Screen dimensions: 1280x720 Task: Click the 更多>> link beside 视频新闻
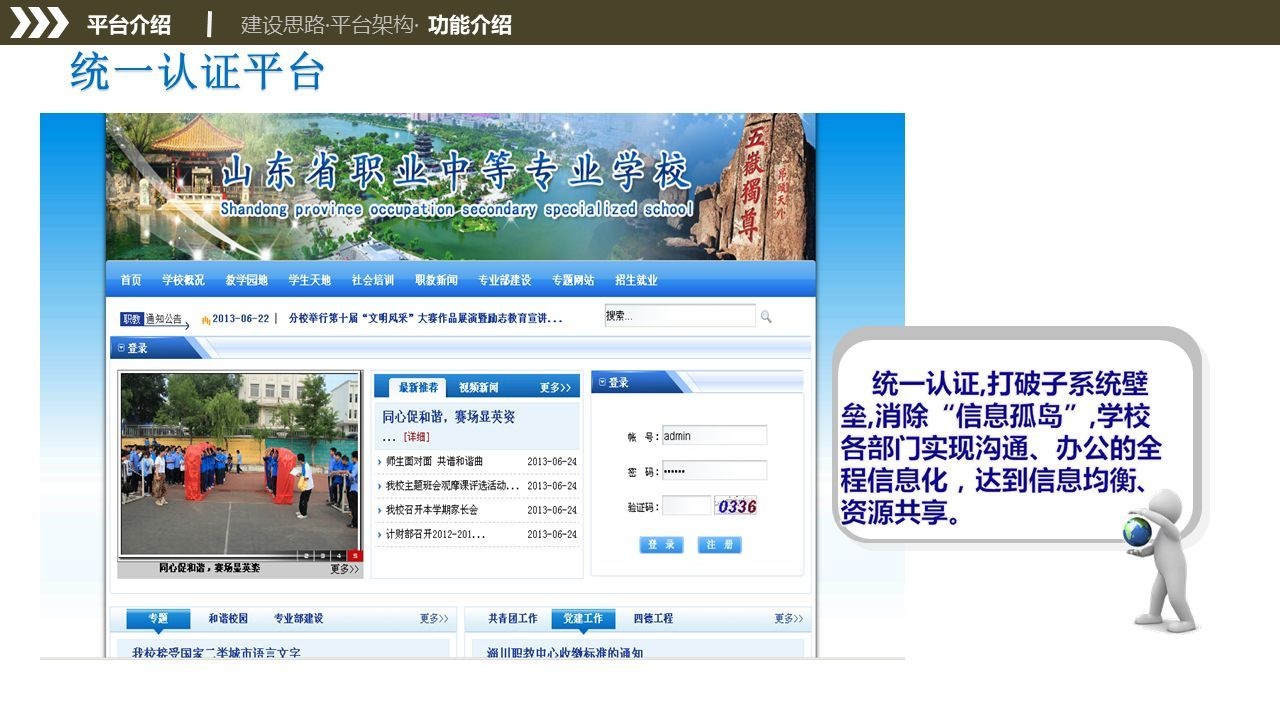click(x=555, y=387)
